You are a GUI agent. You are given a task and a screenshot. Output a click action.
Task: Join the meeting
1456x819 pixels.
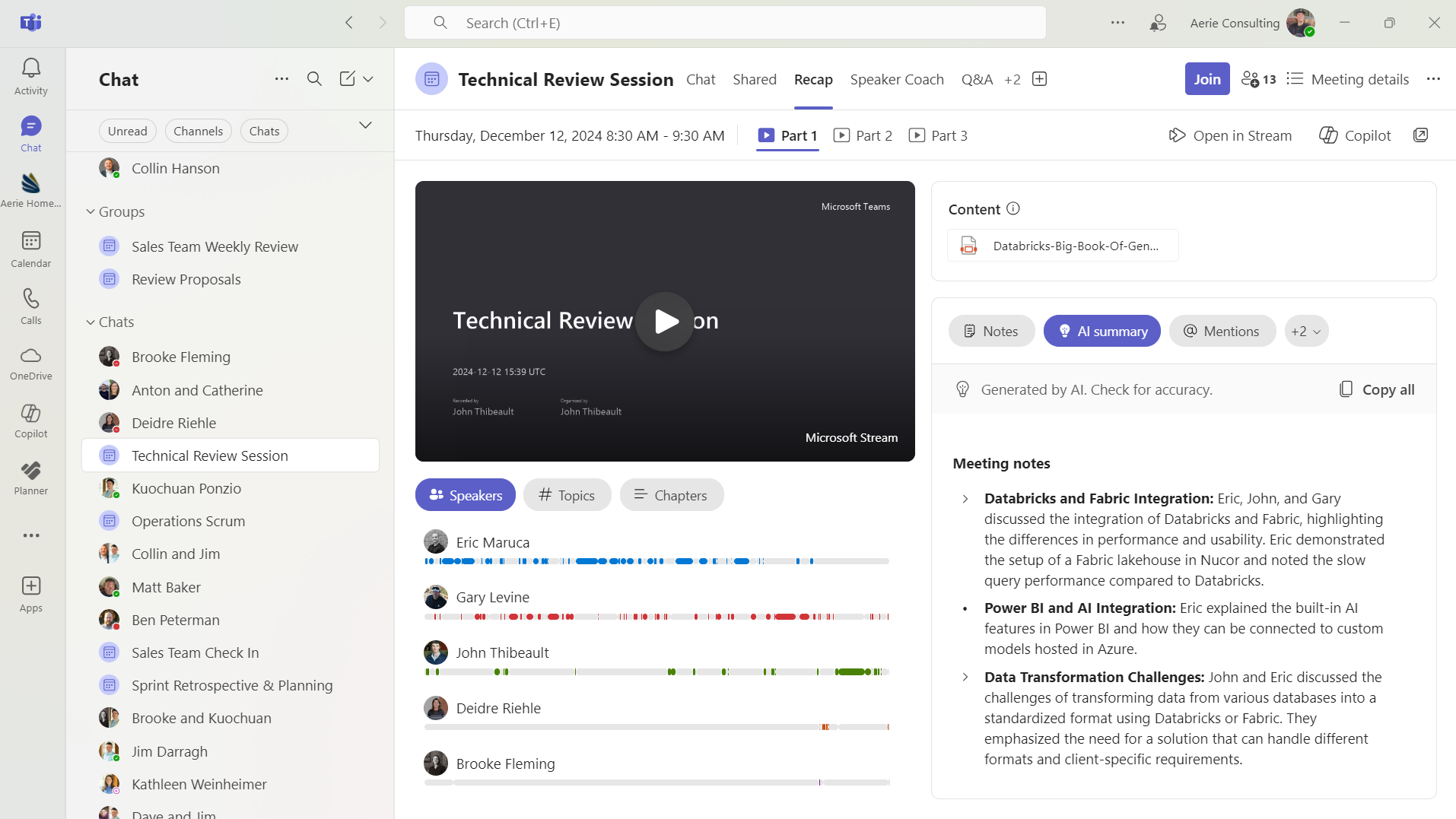click(x=1207, y=79)
